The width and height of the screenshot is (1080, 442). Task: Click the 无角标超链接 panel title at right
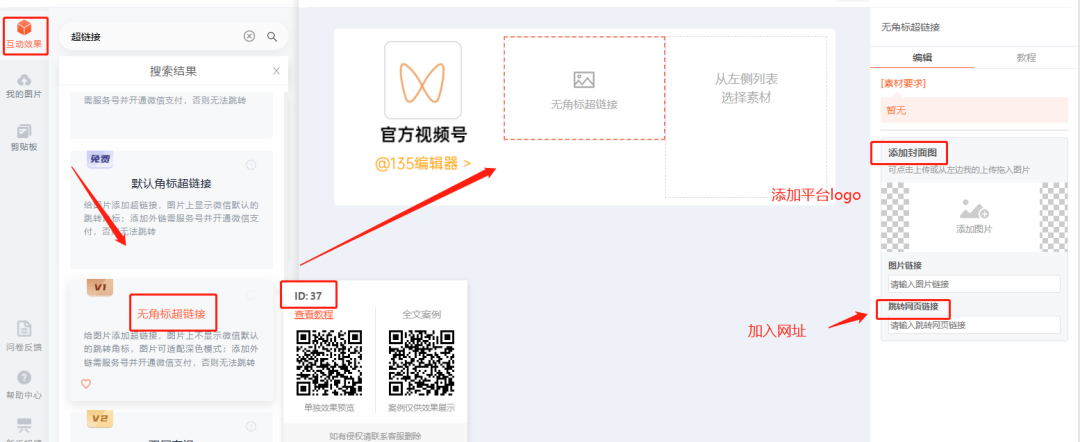pos(911,28)
